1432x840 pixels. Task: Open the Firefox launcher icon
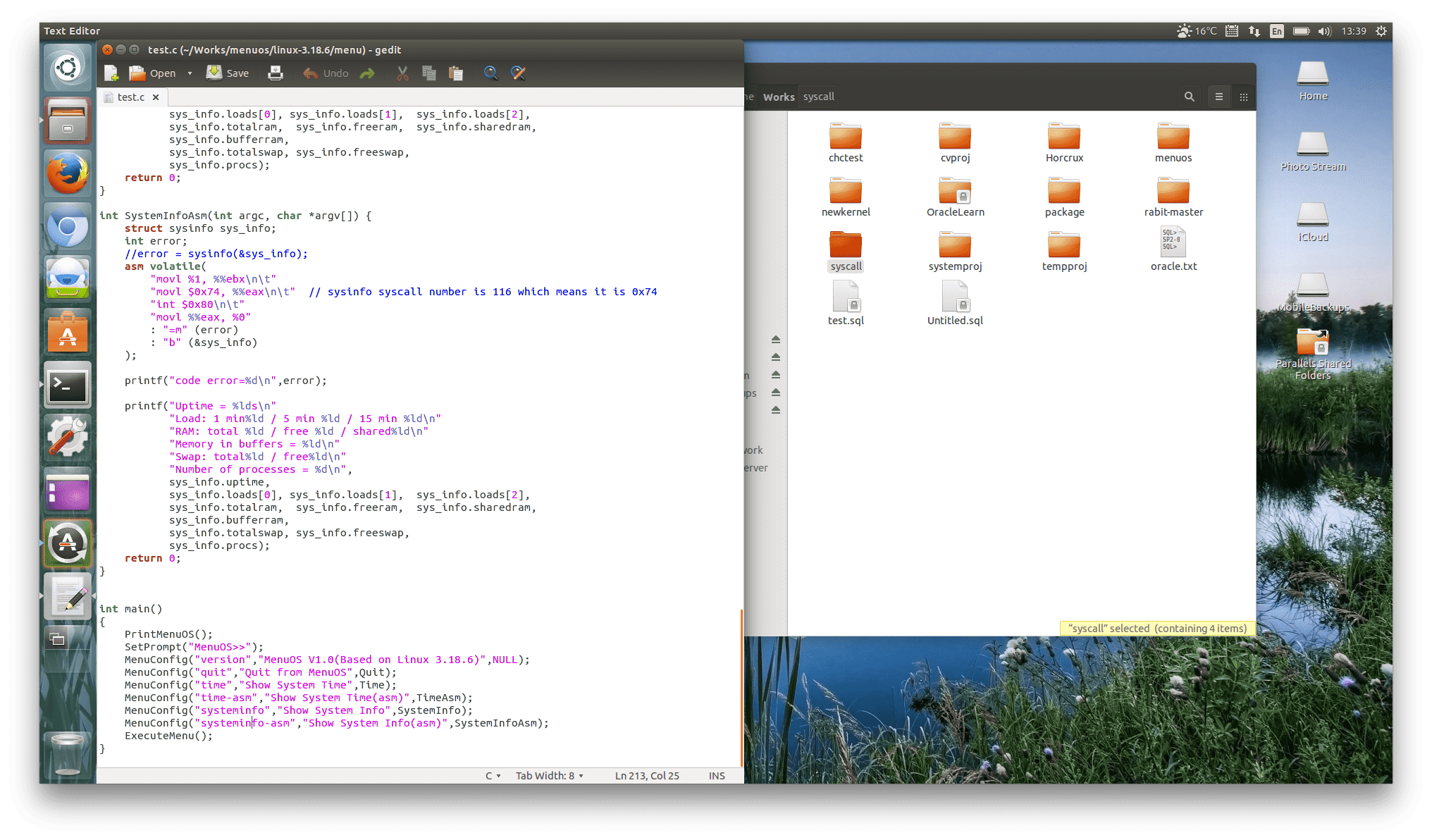tap(68, 173)
